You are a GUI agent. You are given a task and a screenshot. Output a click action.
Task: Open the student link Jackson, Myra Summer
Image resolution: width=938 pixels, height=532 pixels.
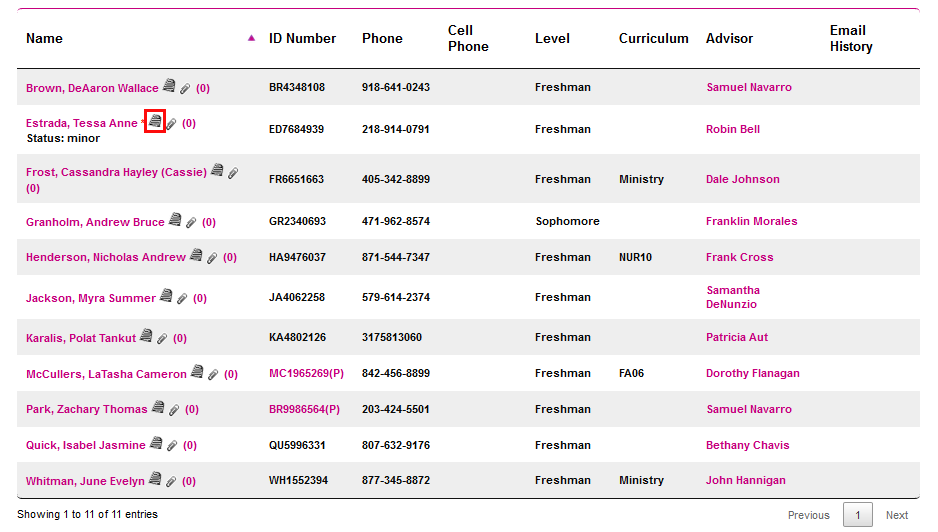[x=91, y=298]
